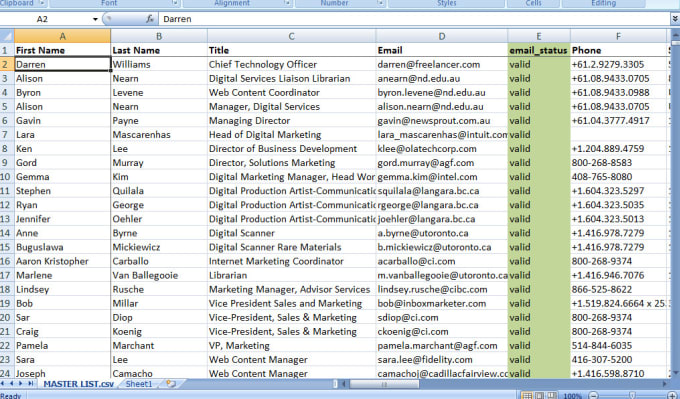This screenshot has height=399, width=680.
Task: Select cell 'bob@inboxmarketer.com'
Action: pos(441,303)
